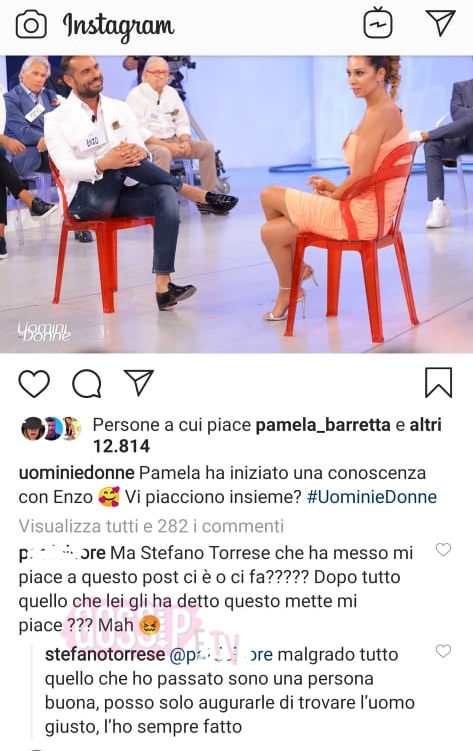Open blurred commenter username on first comment
This screenshot has width=473, height=751.
pyautogui.click(x=62, y=553)
